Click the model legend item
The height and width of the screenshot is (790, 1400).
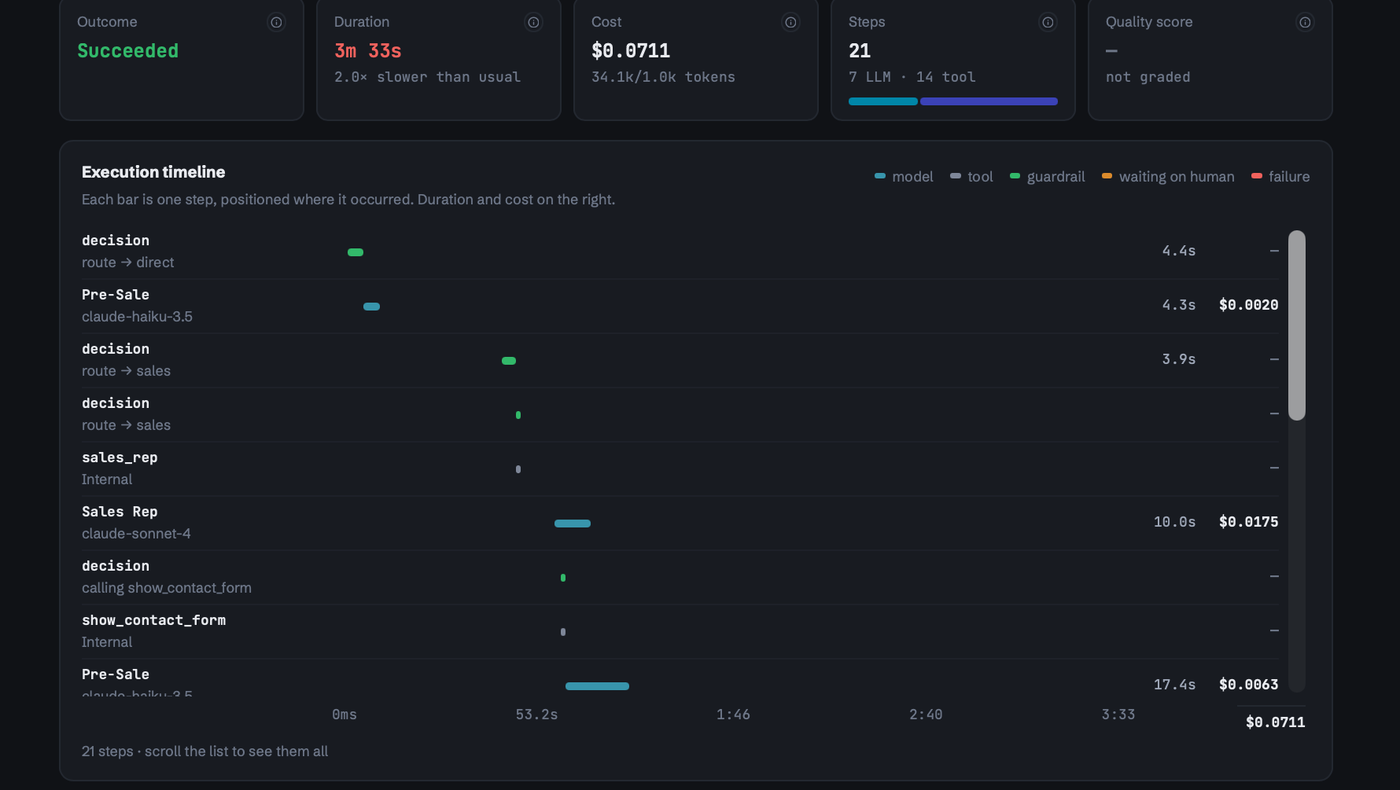[x=904, y=177]
